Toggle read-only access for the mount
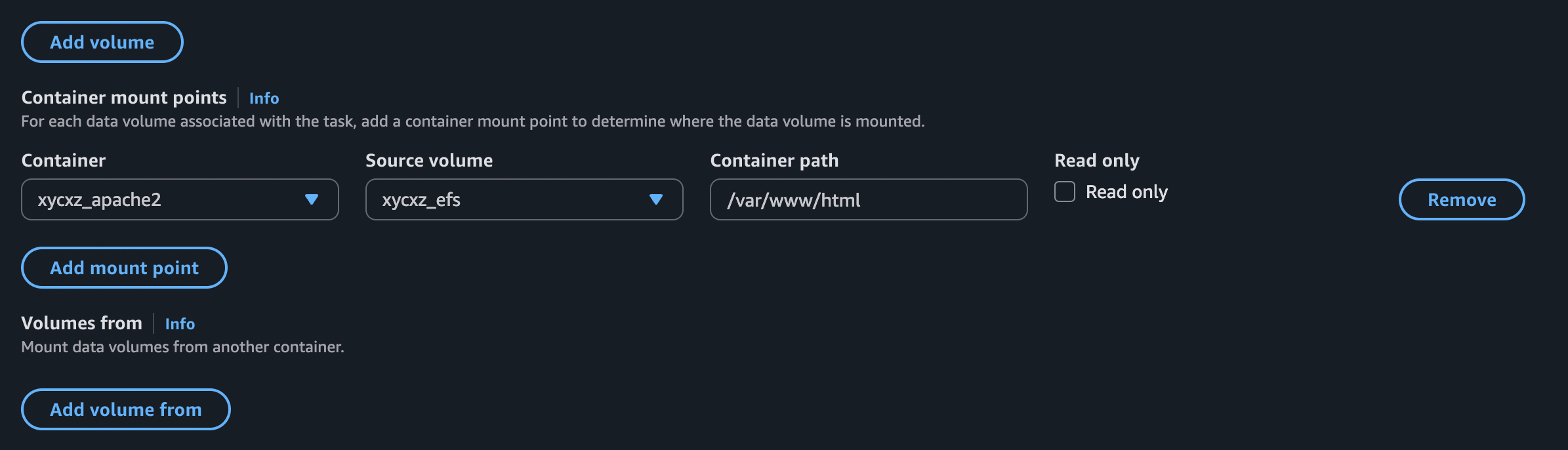This screenshot has width=1568, height=450. point(1065,191)
